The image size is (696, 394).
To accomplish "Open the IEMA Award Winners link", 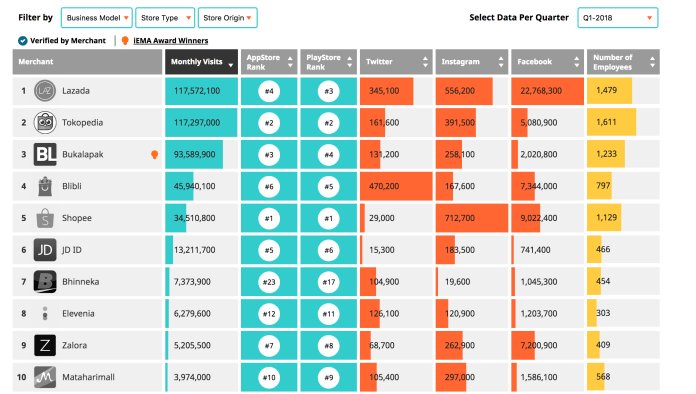I will click(170, 41).
